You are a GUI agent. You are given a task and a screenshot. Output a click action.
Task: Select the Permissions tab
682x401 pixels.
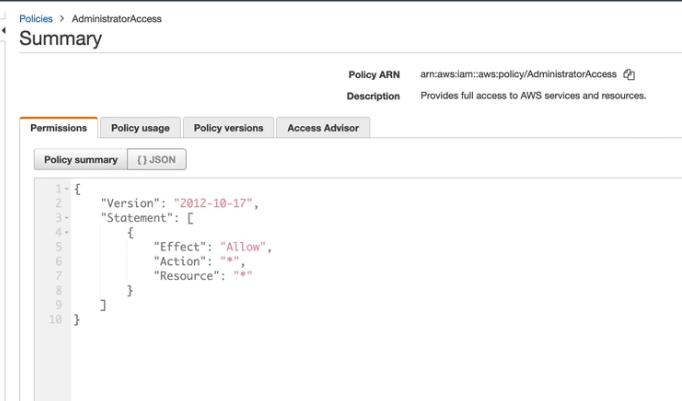tap(58, 128)
